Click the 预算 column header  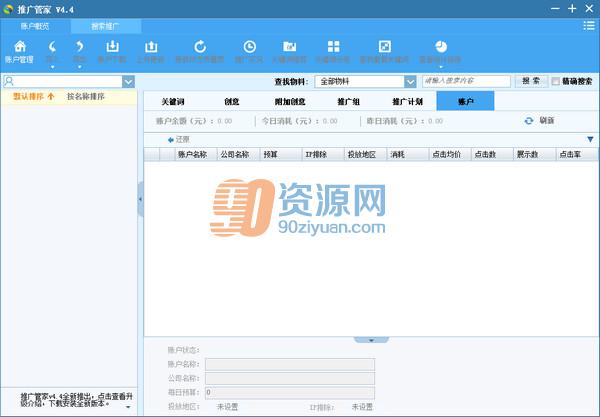(x=280, y=155)
